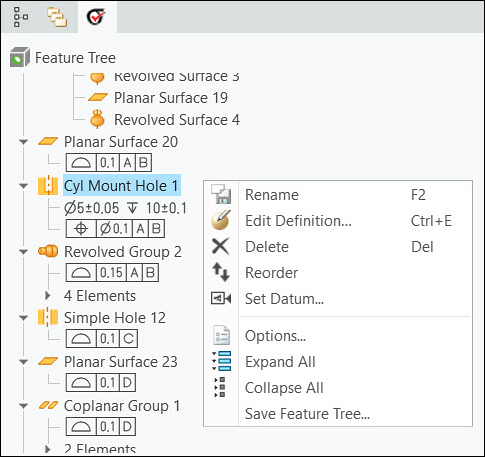This screenshot has height=457, width=485.
Task: Select the profile 0.1 C frame
Action: [x=102, y=339]
